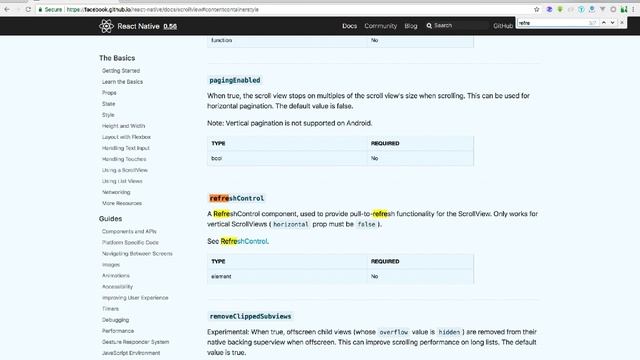Open the gray funnel extension icon
Screen dimensions: 640x360
602,9
